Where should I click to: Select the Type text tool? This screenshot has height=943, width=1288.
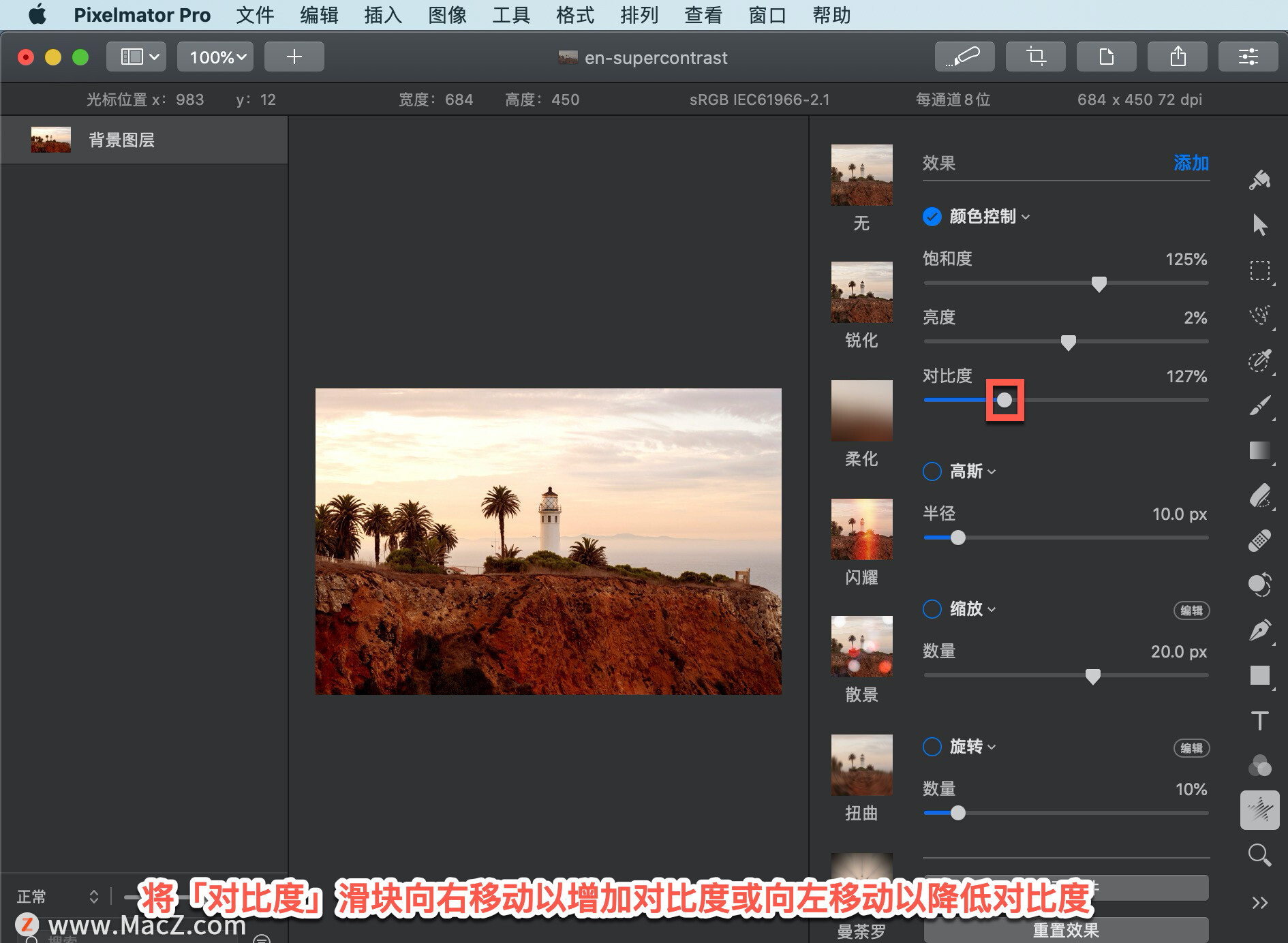(x=1259, y=720)
